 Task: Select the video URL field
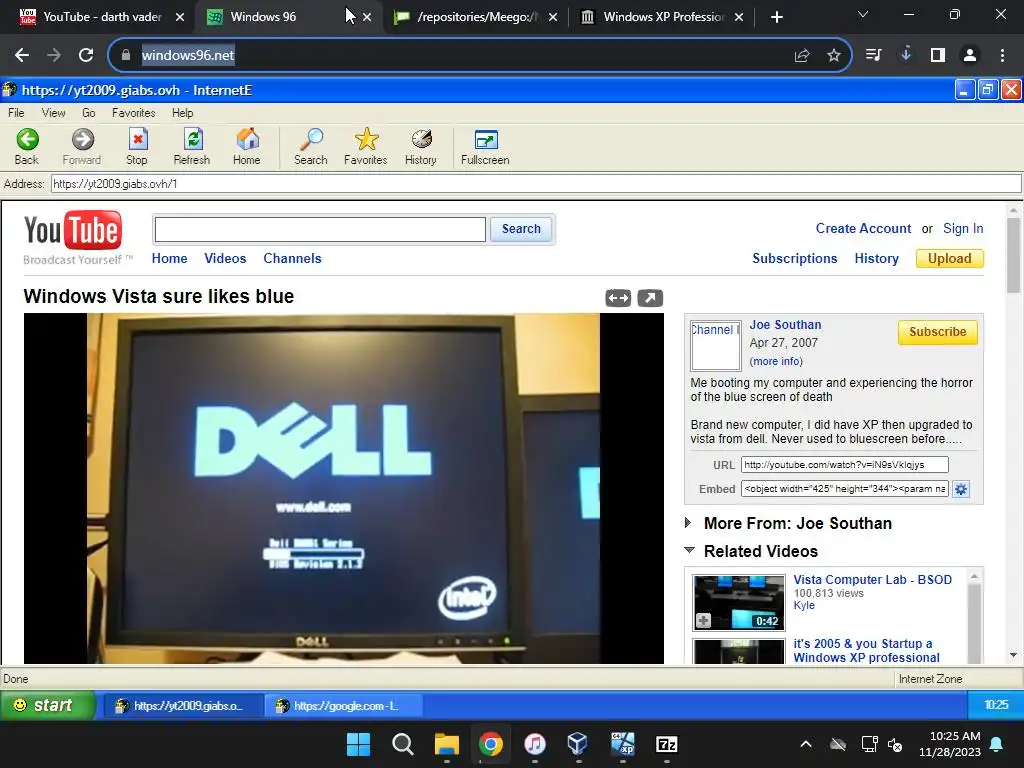click(x=844, y=465)
